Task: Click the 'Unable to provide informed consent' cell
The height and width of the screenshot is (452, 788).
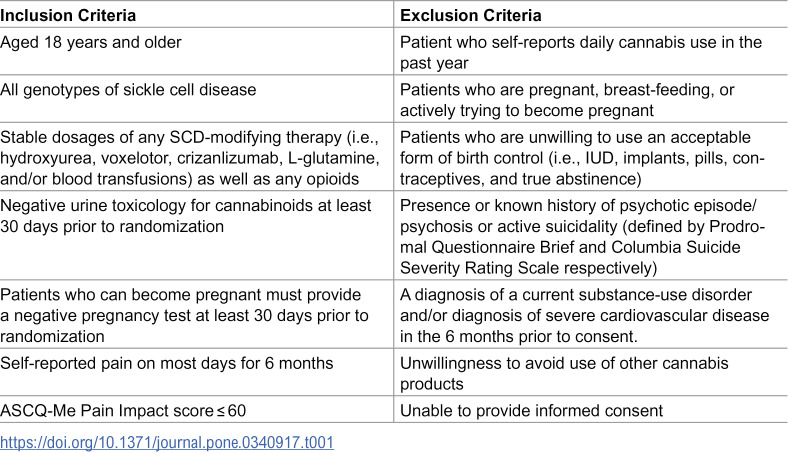Action: [591, 410]
